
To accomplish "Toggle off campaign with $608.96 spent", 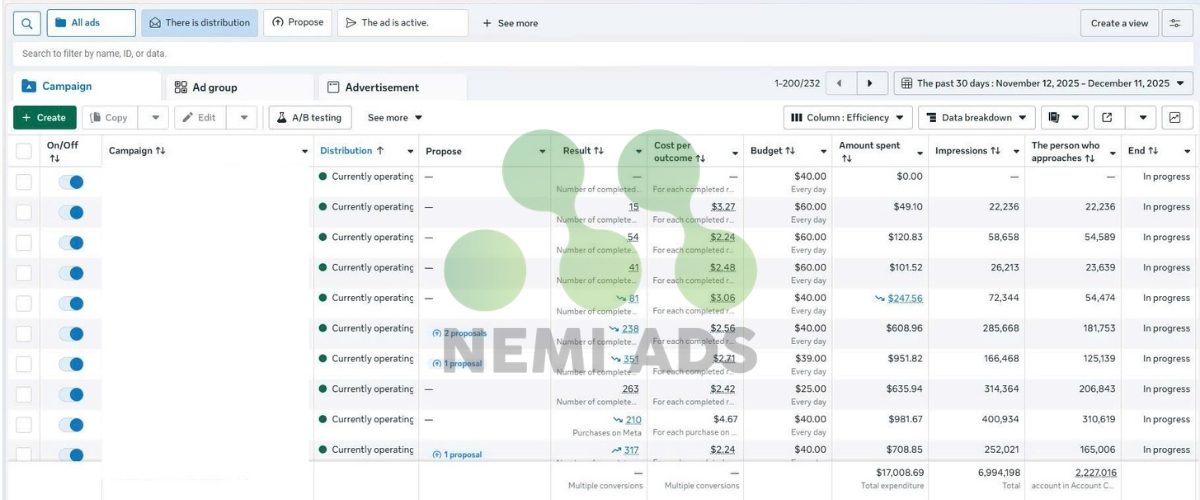I will [71, 334].
